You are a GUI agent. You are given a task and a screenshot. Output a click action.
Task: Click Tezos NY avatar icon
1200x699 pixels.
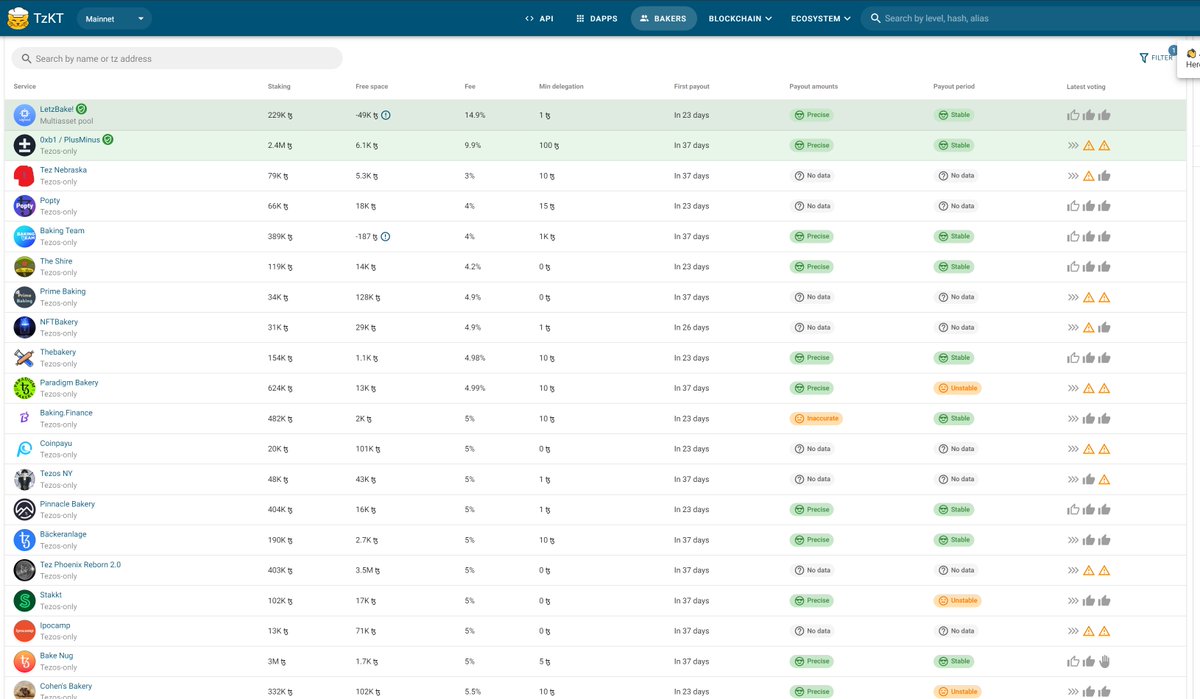point(24,479)
